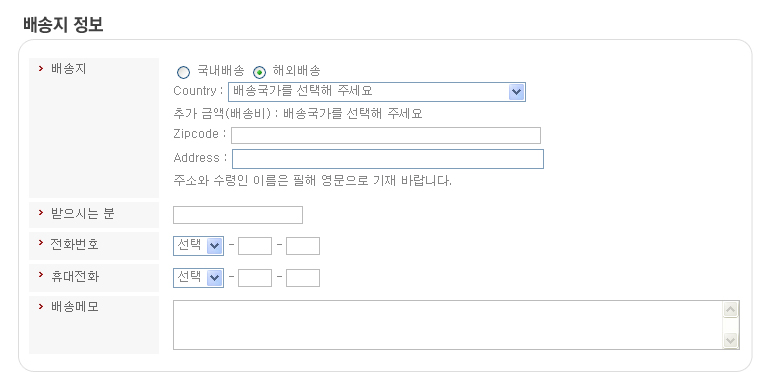Click inside the 배송메모 text area
Screen dimensions: 766x372
pyautogui.click(x=447, y=325)
